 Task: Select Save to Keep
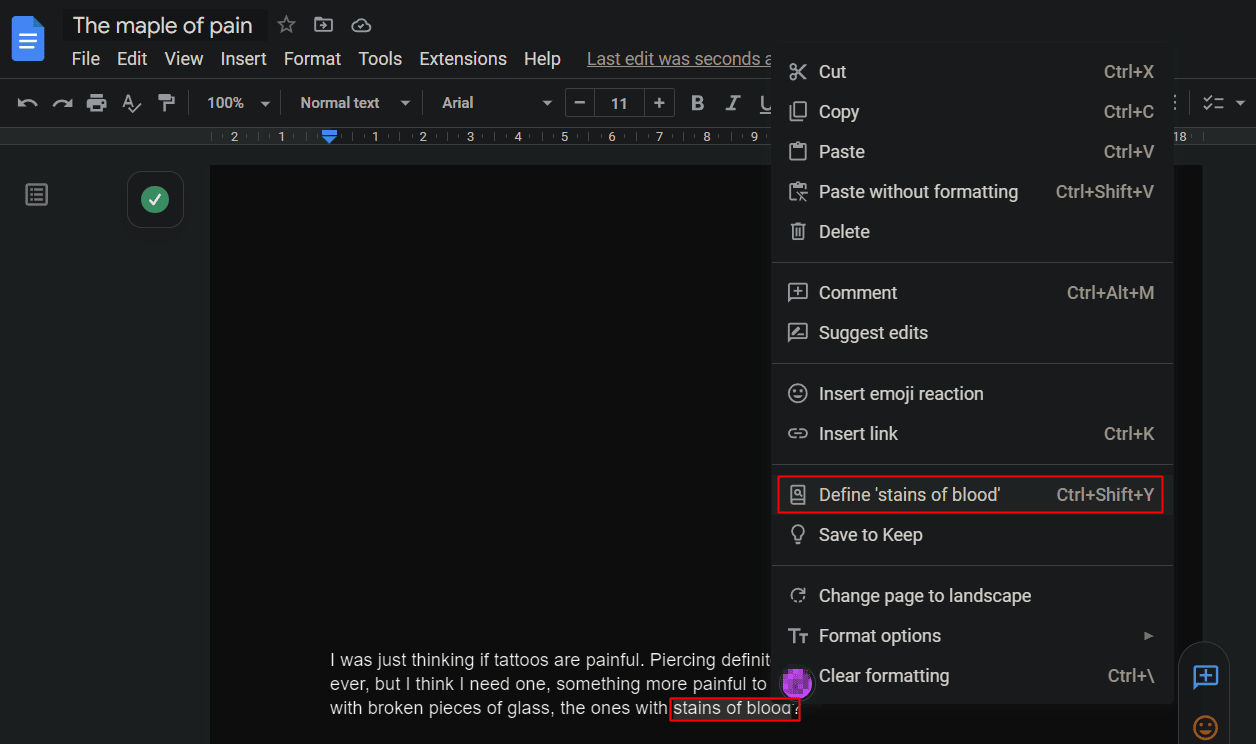pos(972,535)
